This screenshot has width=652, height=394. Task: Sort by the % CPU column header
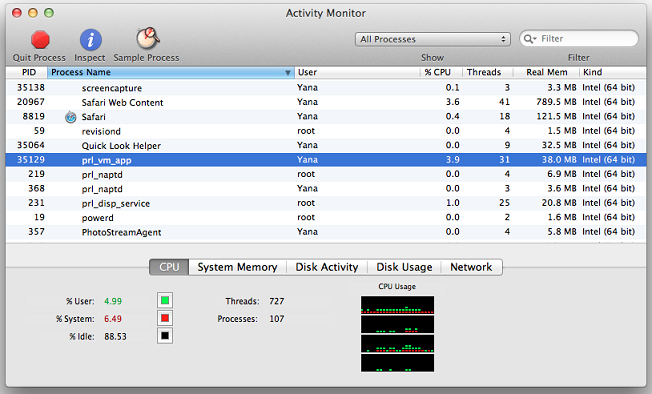click(x=442, y=72)
